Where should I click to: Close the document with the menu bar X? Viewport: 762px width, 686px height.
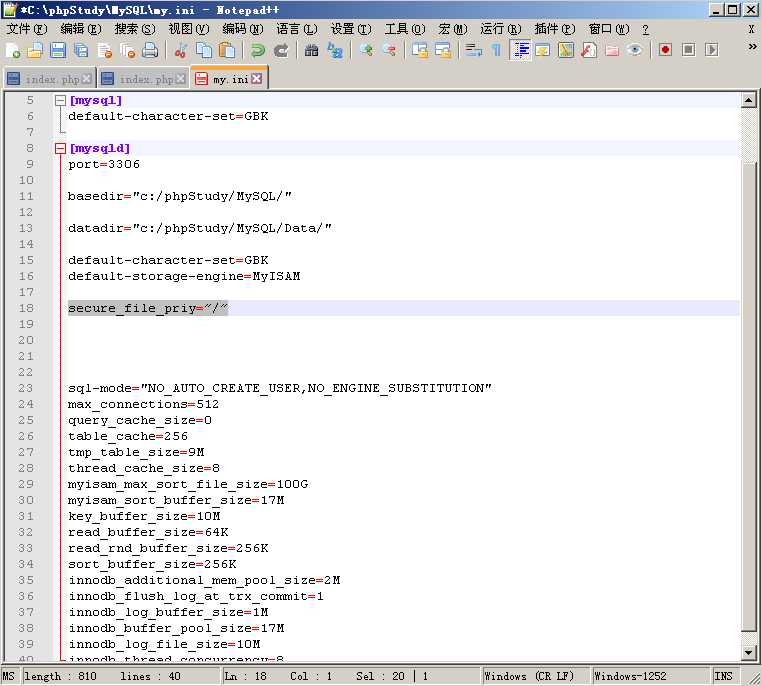(751, 29)
